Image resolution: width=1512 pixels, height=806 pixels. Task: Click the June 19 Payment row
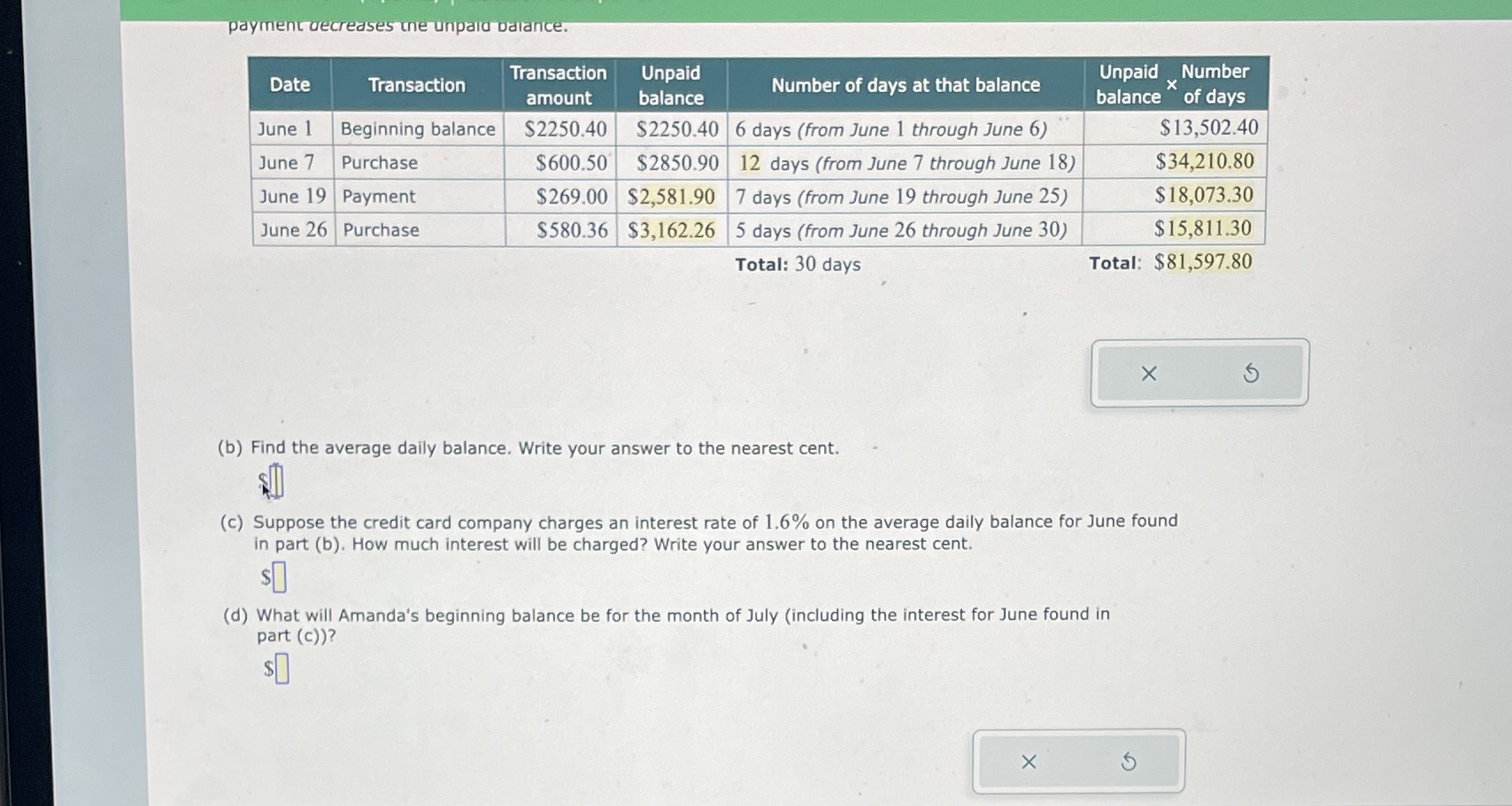(378, 196)
